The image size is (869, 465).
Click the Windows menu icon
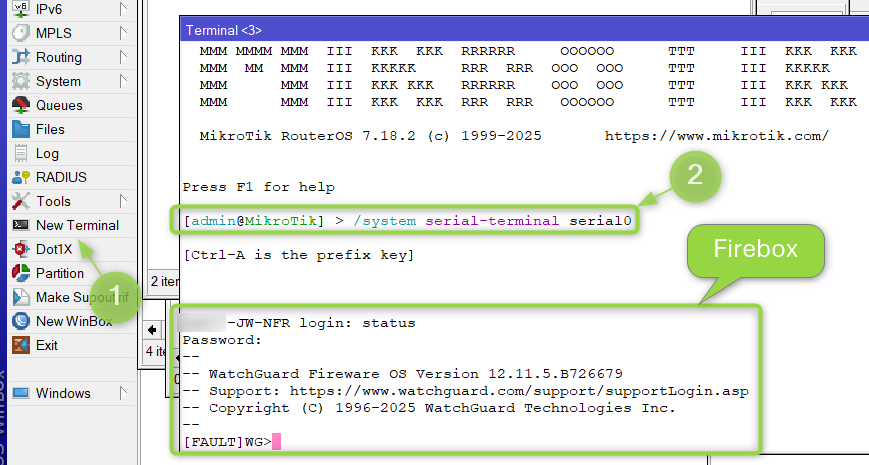(21, 393)
